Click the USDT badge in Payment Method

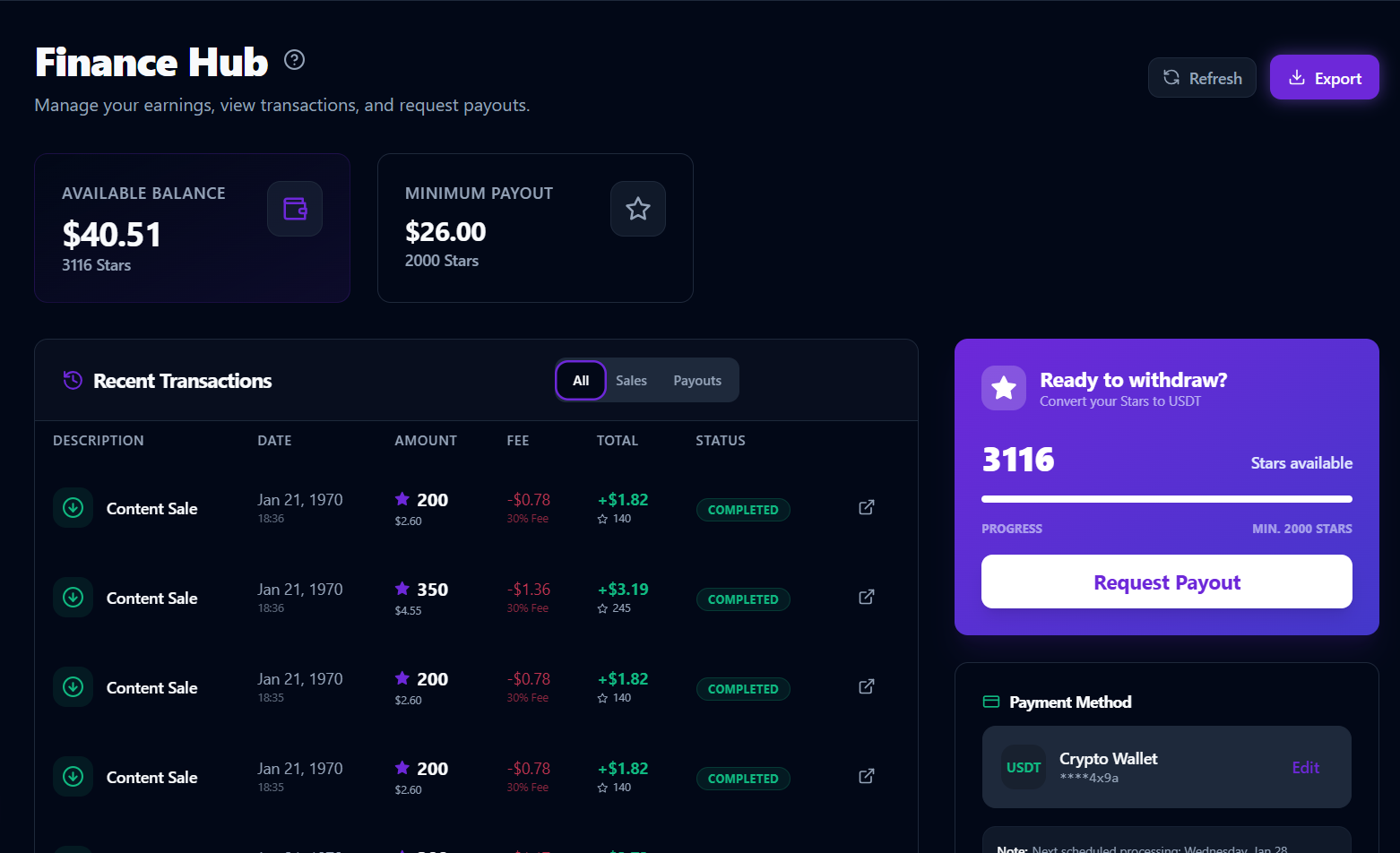pos(1023,767)
